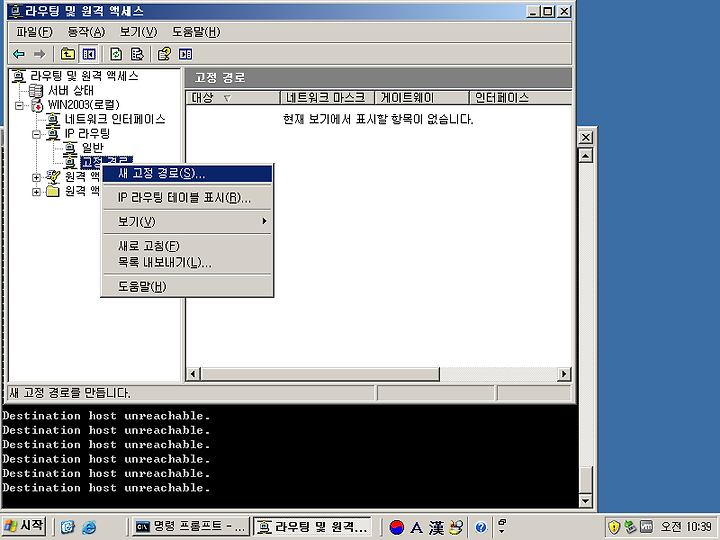Choose 새로 고침(F) in context menu
The height and width of the screenshot is (540, 720).
[187, 246]
